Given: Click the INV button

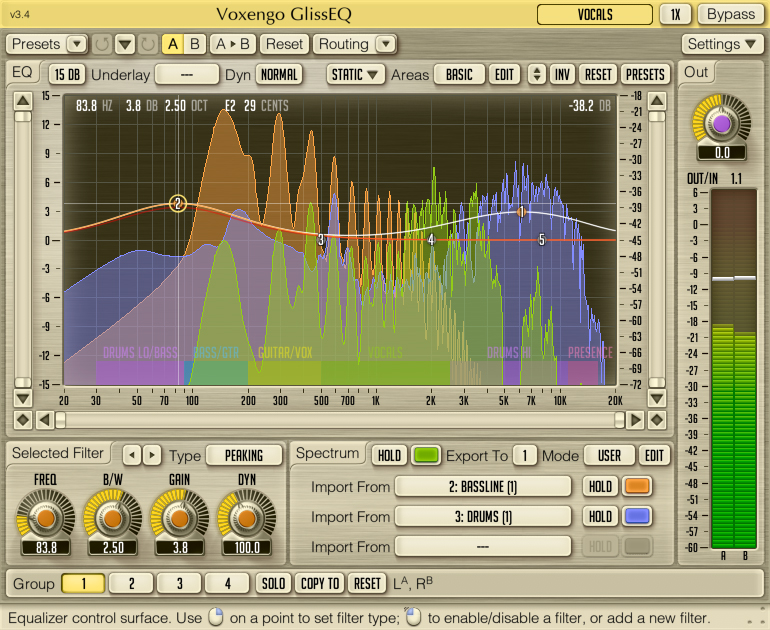Looking at the screenshot, I should click(x=562, y=75).
